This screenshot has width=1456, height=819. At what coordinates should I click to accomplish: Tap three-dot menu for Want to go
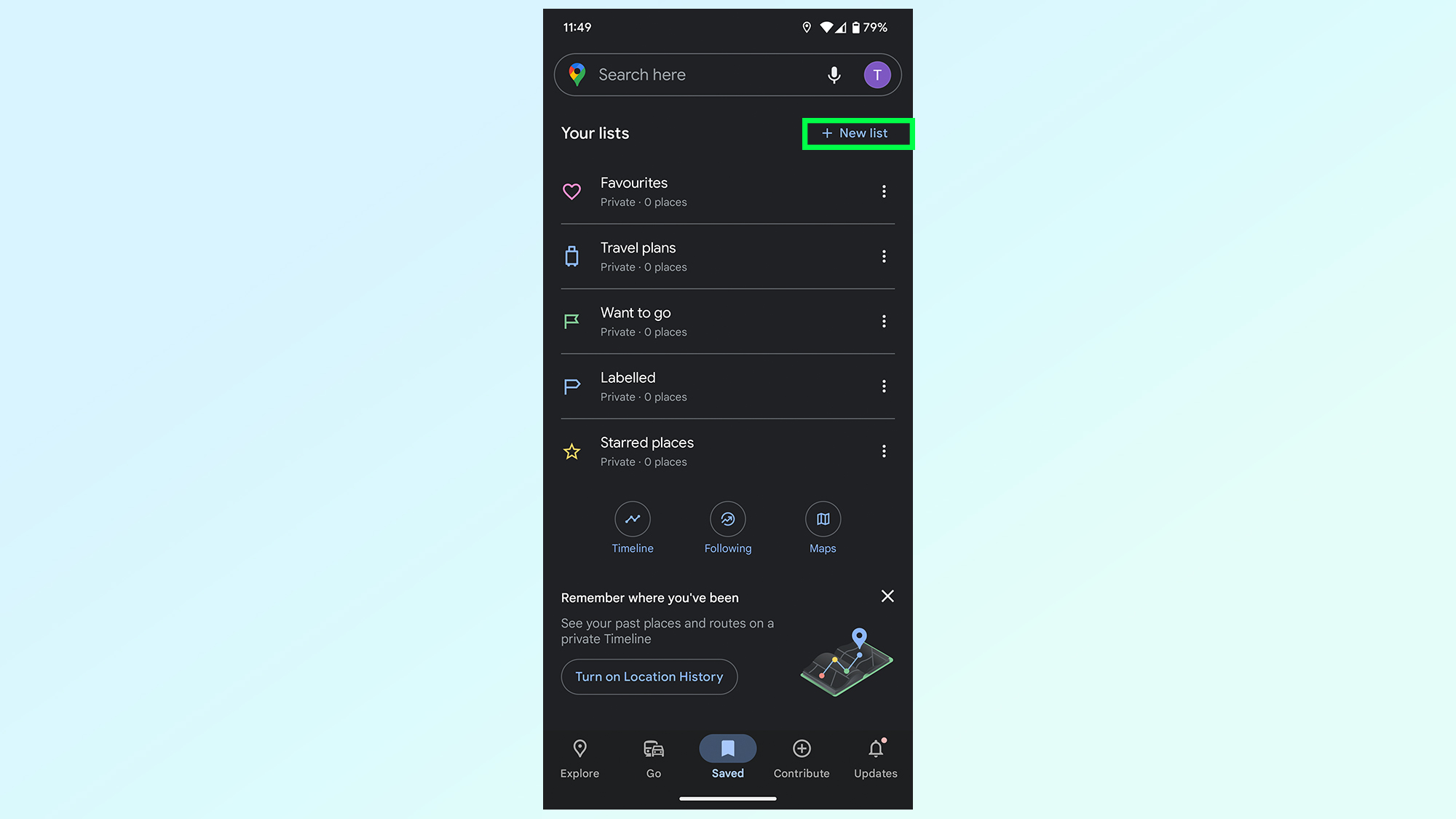(882, 321)
